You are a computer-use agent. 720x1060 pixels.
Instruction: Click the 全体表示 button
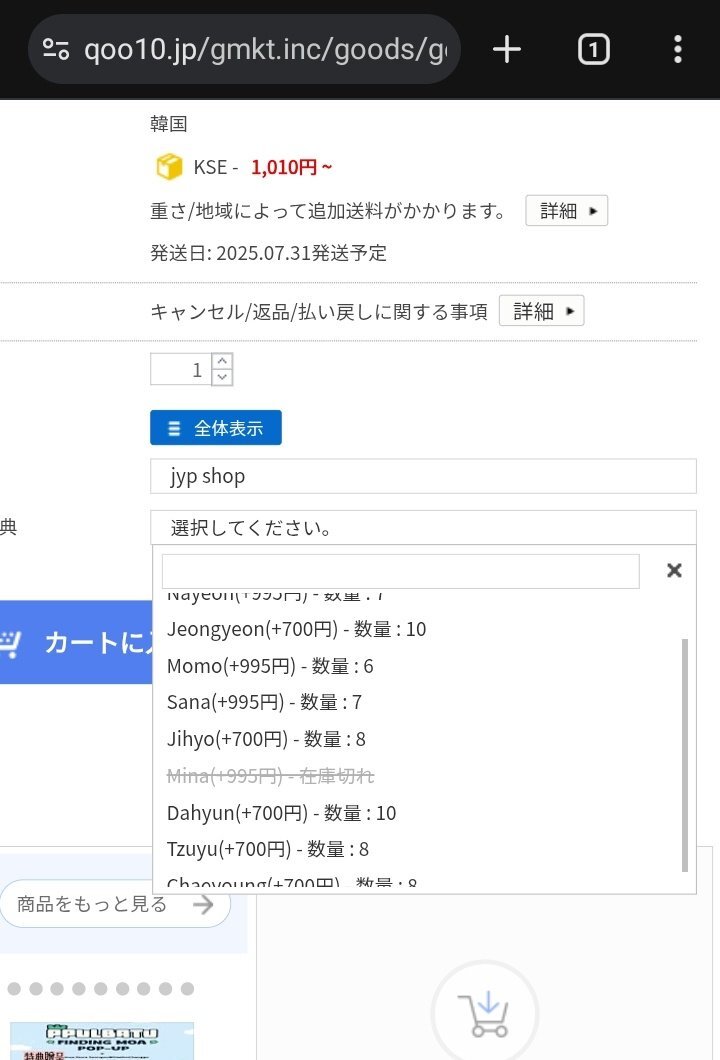click(x=216, y=427)
